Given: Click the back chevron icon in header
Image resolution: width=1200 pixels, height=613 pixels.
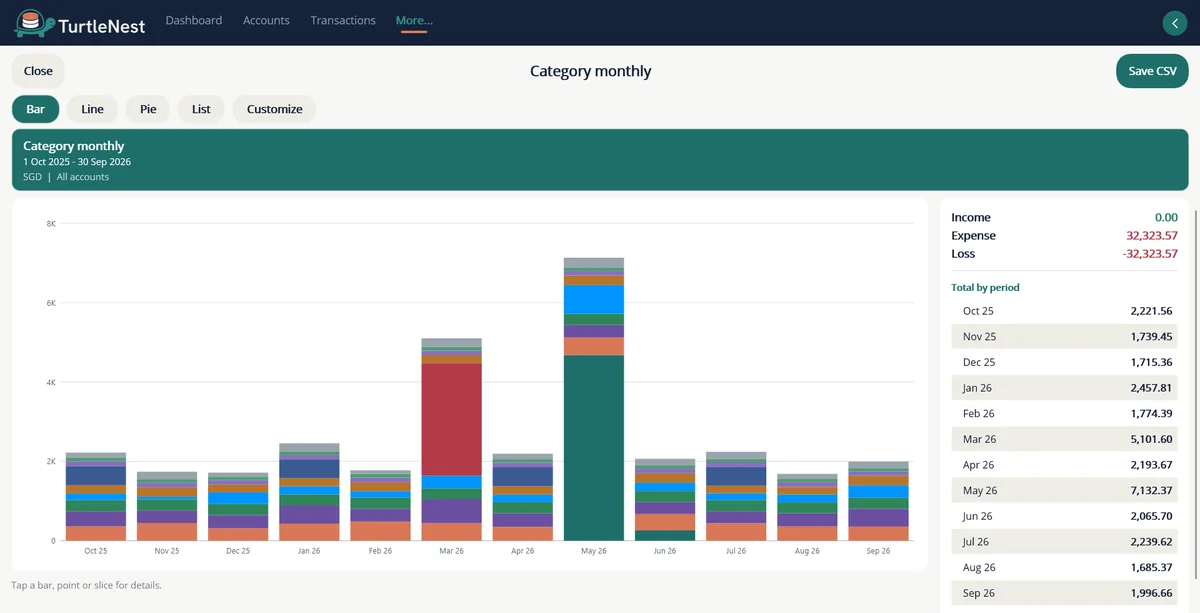Looking at the screenshot, I should [x=1174, y=23].
